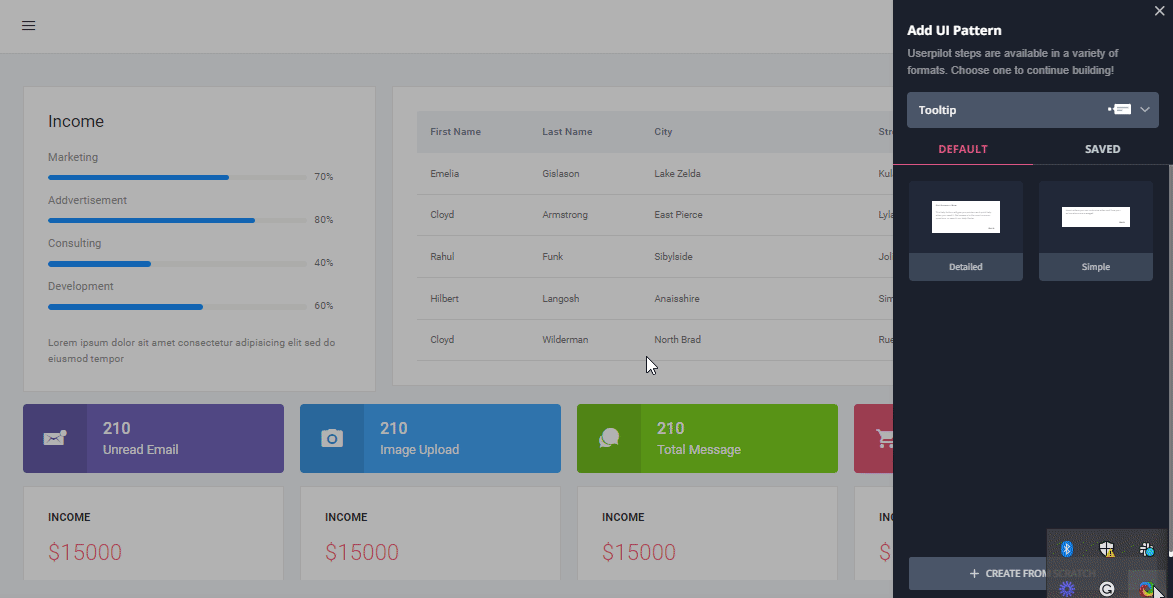This screenshot has height=598, width=1173.
Task: Click the shopping cart icon on red card
Action: click(886, 438)
